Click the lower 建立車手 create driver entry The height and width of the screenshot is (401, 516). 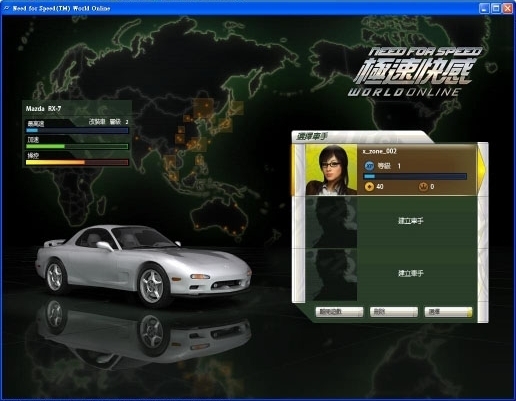click(x=411, y=273)
